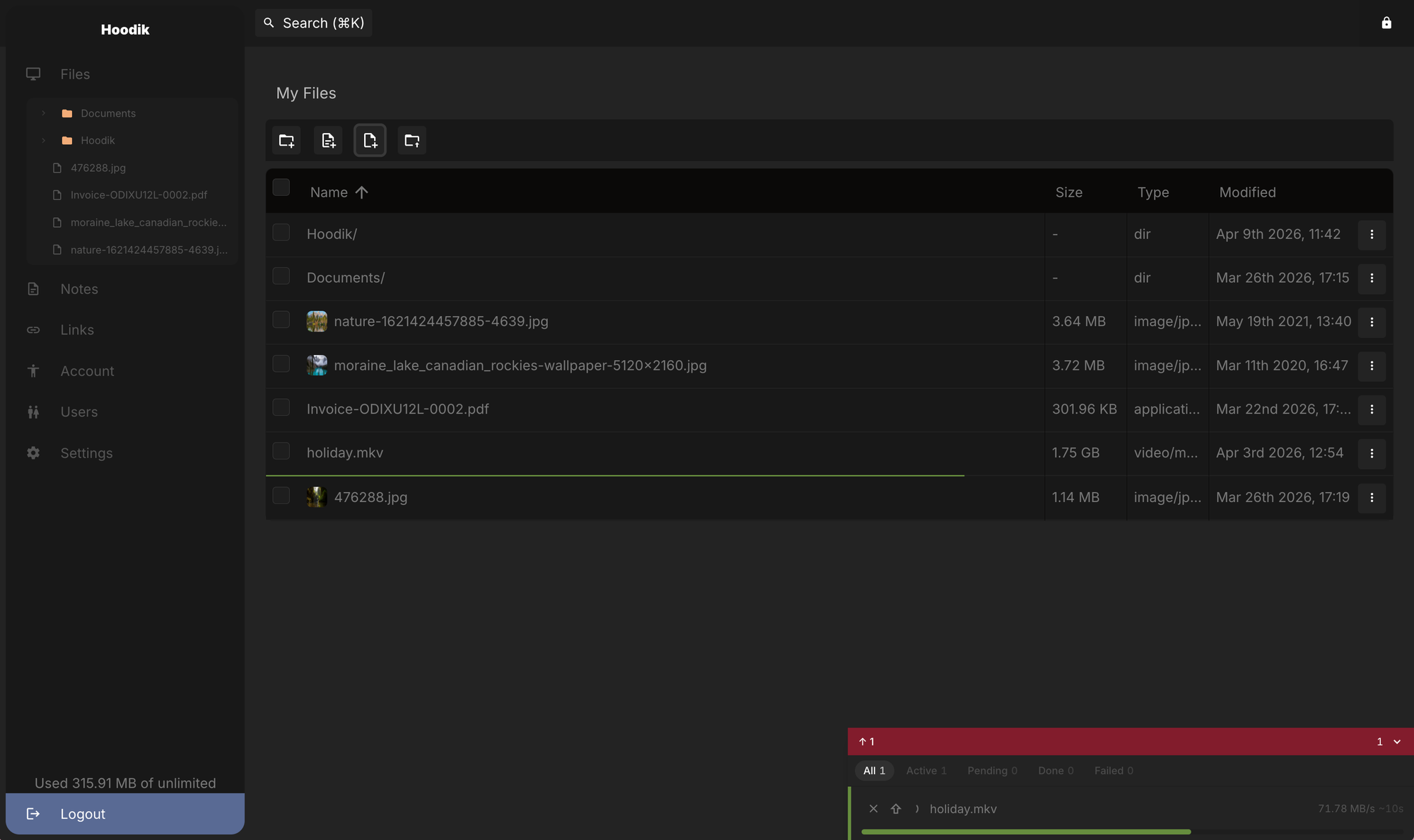The width and height of the screenshot is (1414, 840).
Task: Sort by the Type column header
Action: pyautogui.click(x=1153, y=192)
